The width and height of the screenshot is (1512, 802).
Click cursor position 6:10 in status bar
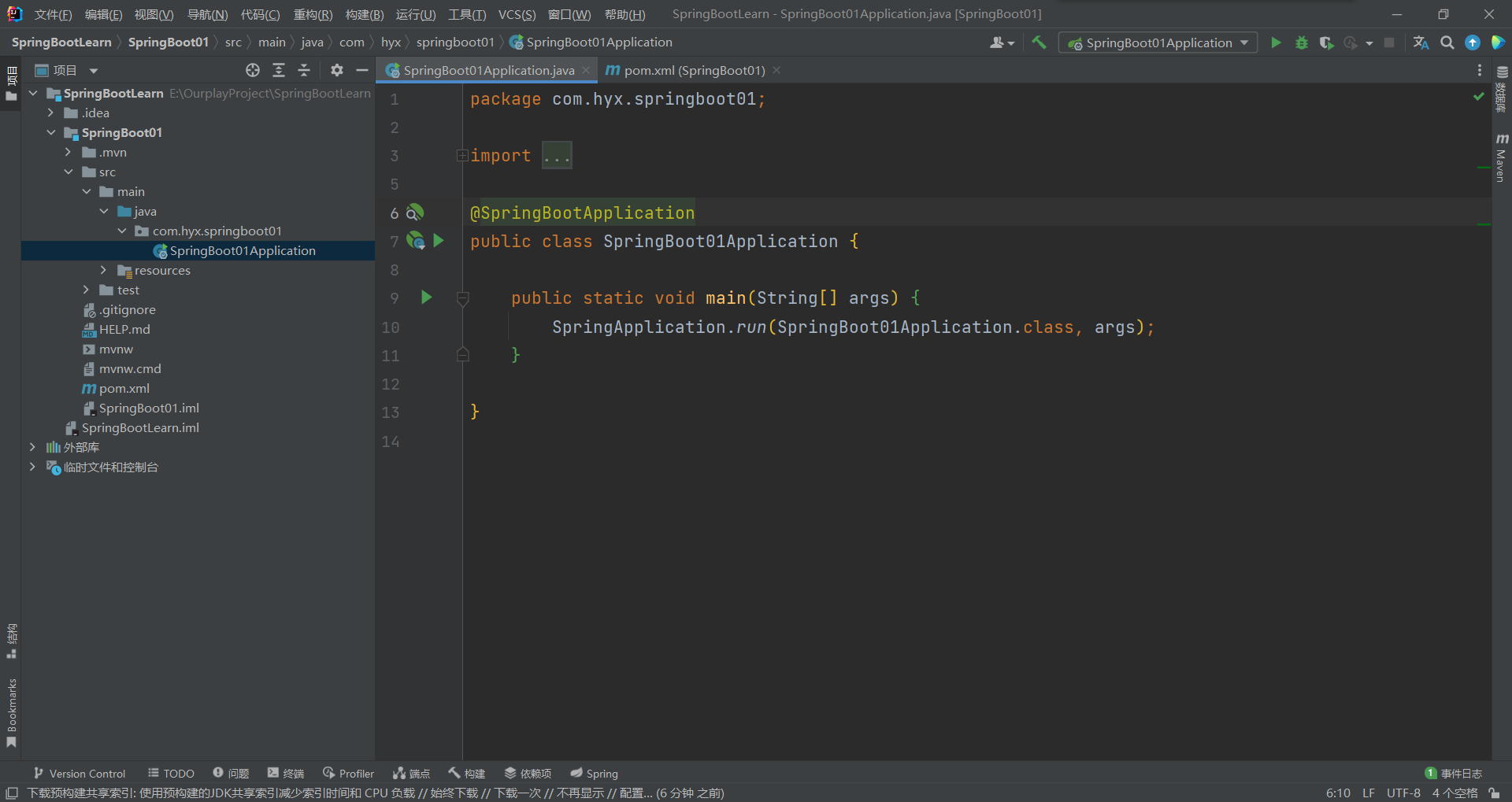click(1338, 793)
